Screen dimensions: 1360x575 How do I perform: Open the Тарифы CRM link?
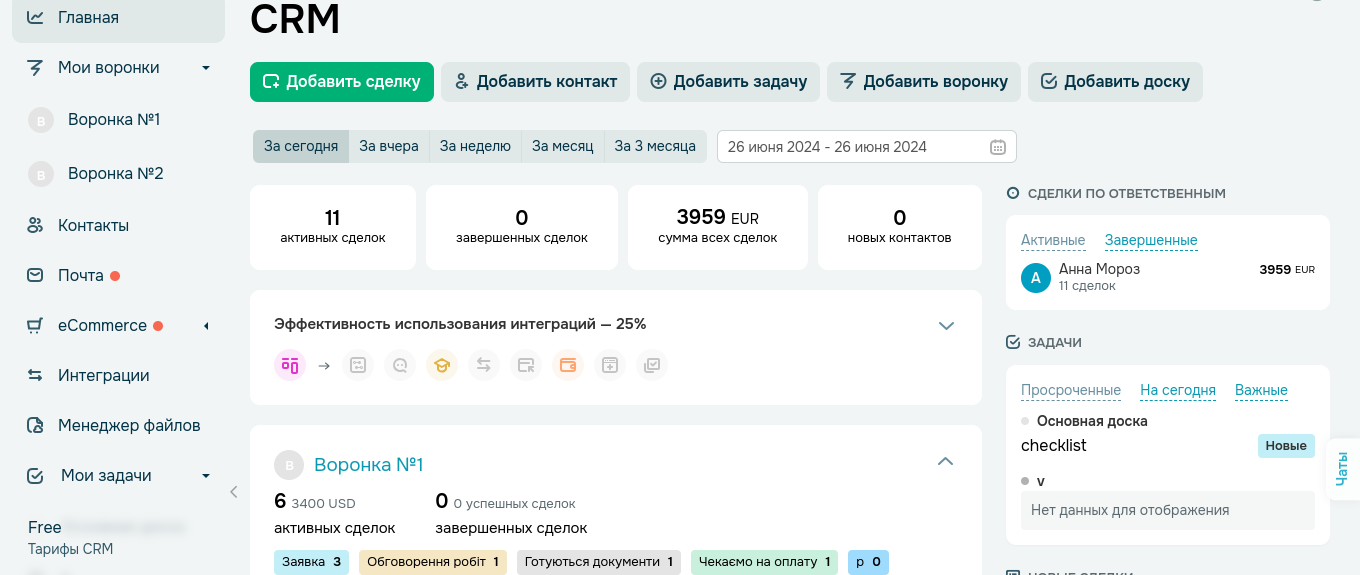click(70, 549)
